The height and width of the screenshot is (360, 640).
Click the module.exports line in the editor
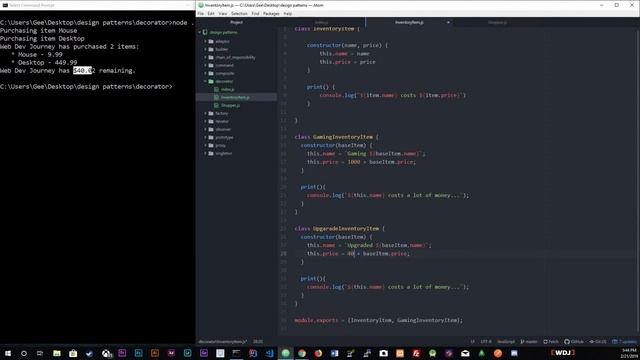coord(378,320)
